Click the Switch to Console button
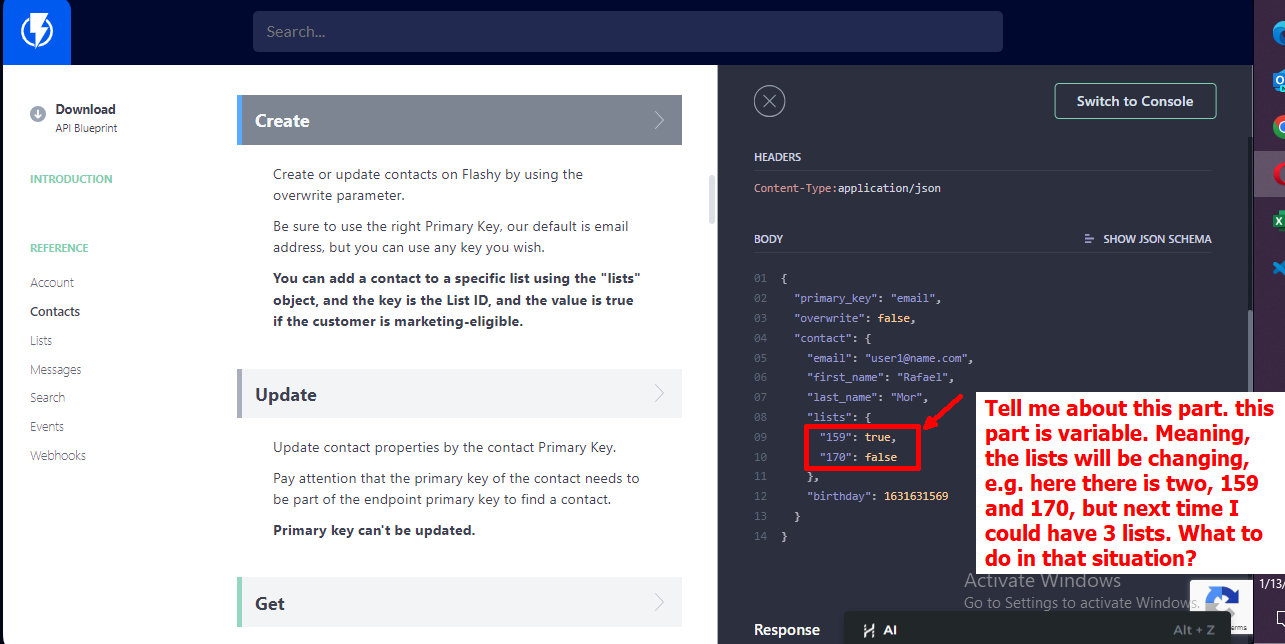1285x644 pixels. pyautogui.click(x=1135, y=101)
